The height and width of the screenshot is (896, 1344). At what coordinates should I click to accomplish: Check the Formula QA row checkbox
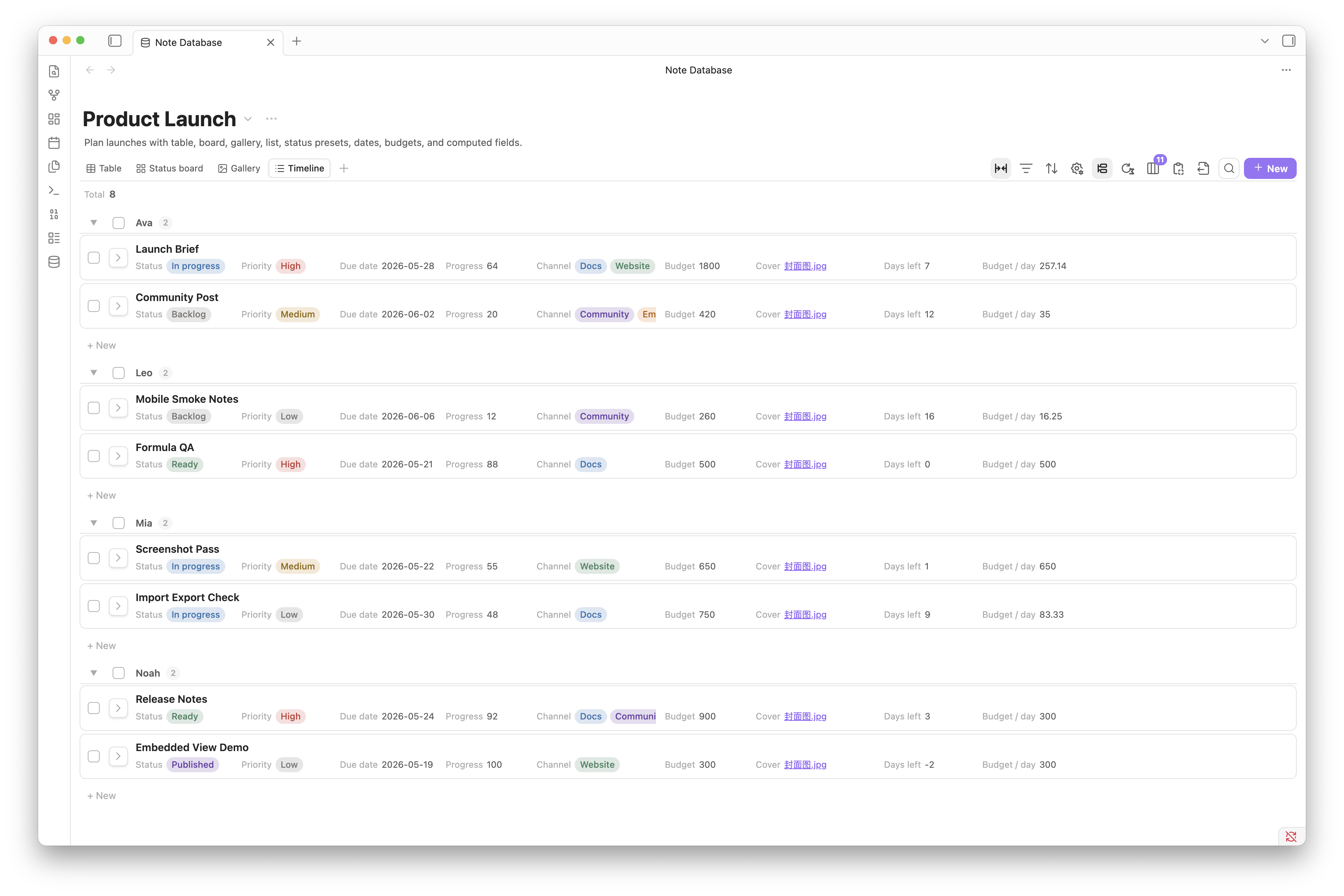(x=94, y=456)
